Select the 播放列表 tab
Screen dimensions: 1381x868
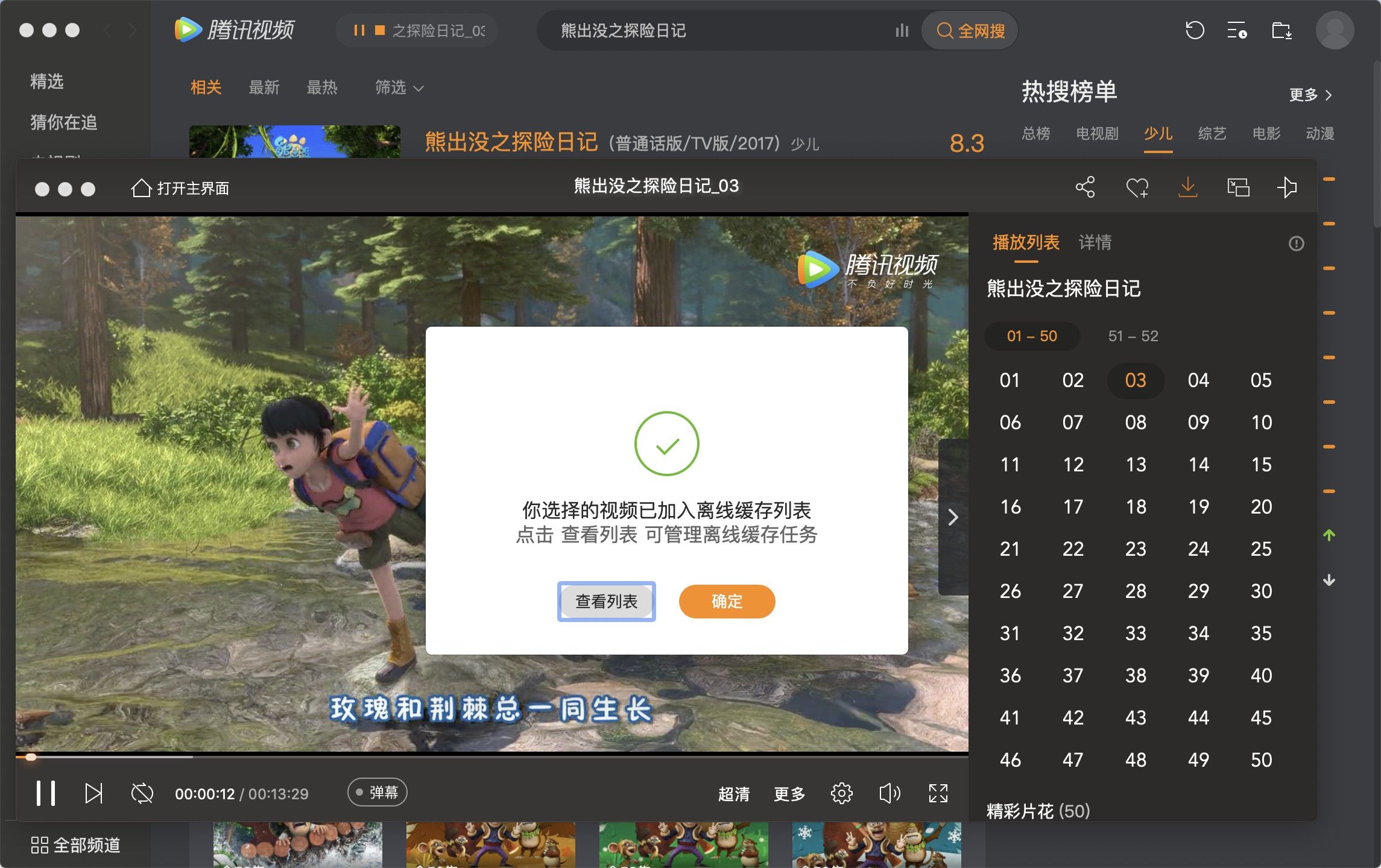pos(1026,242)
